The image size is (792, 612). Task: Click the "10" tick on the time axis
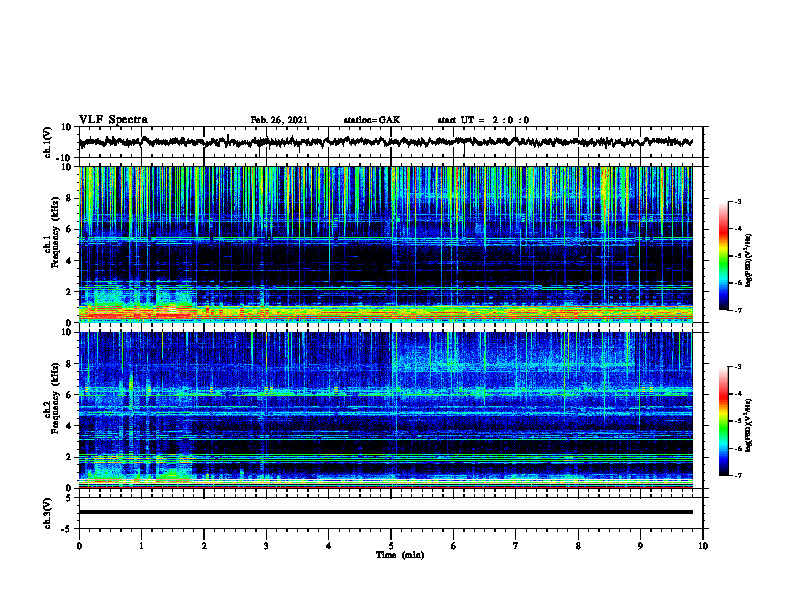(x=703, y=546)
